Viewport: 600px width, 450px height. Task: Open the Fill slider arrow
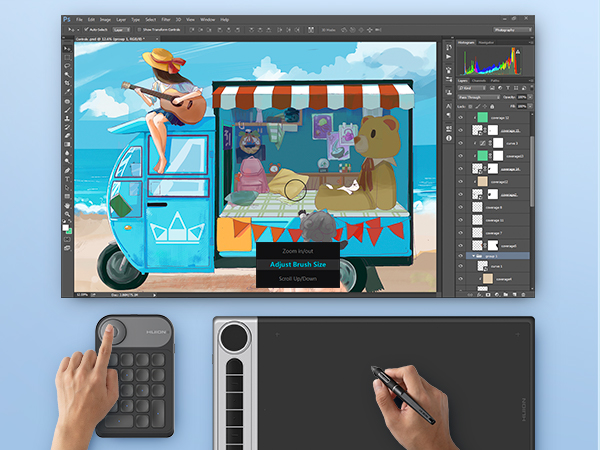[x=530, y=106]
